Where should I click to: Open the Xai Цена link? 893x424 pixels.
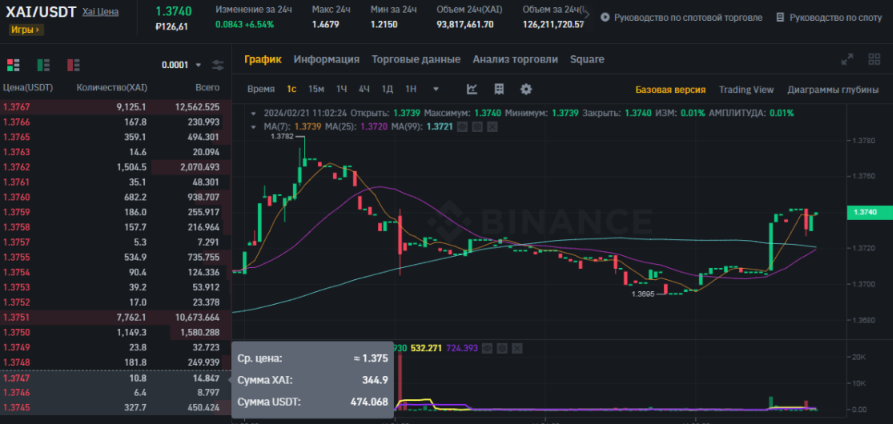100,11
